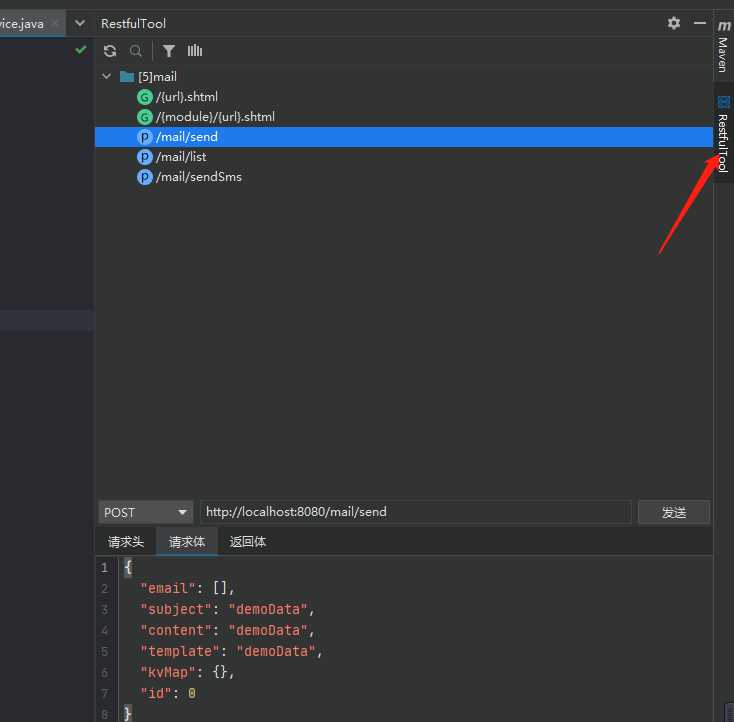Toggle the RestfulTool side tool window

[x=723, y=134]
